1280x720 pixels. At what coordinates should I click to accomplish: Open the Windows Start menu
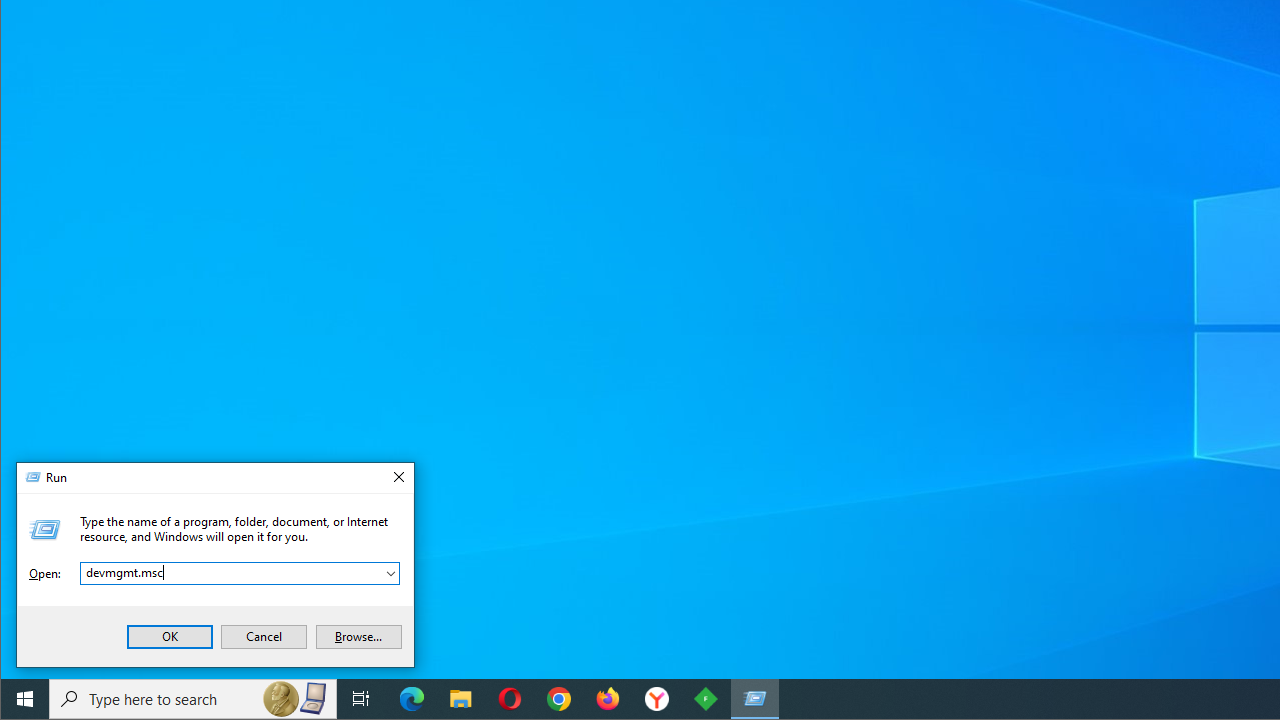point(24,699)
